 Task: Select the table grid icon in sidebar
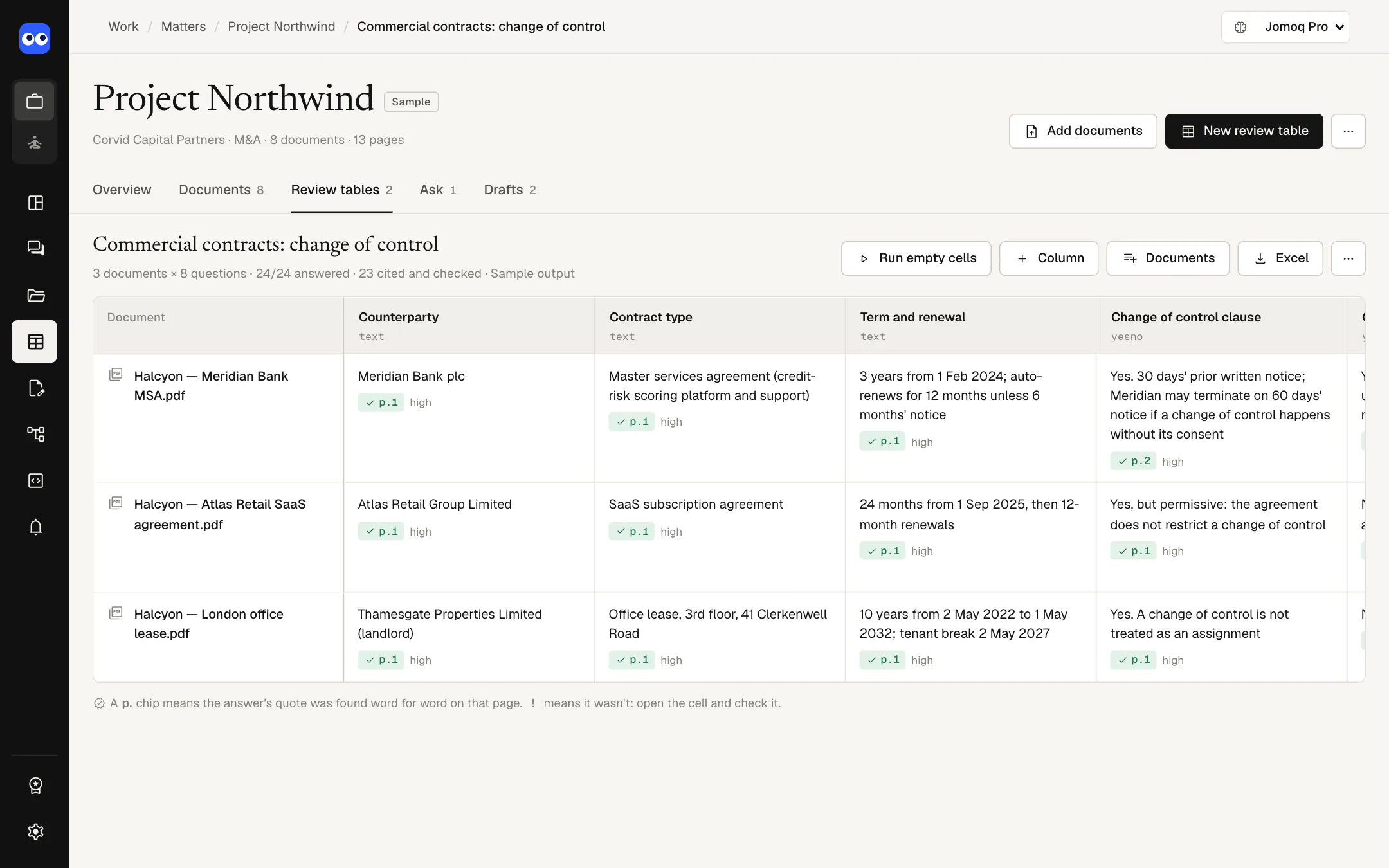pyautogui.click(x=35, y=341)
